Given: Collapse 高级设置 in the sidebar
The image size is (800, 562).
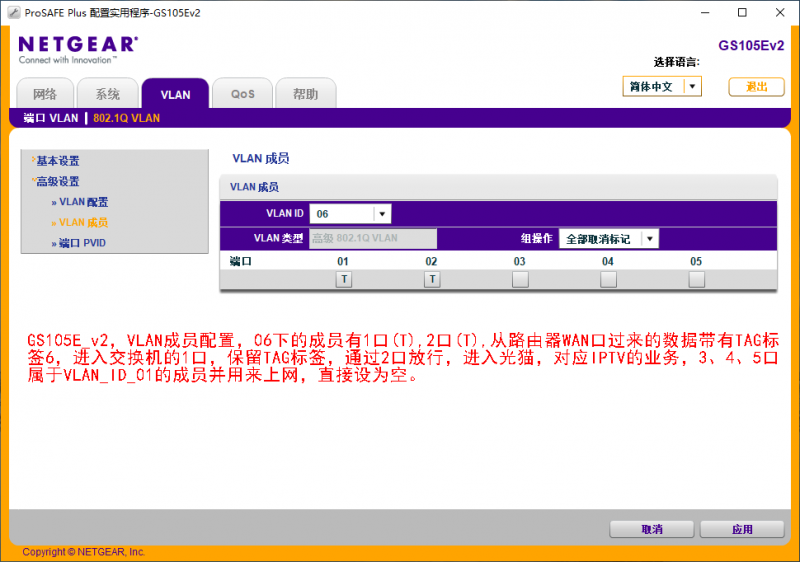Looking at the screenshot, I should point(57,181).
